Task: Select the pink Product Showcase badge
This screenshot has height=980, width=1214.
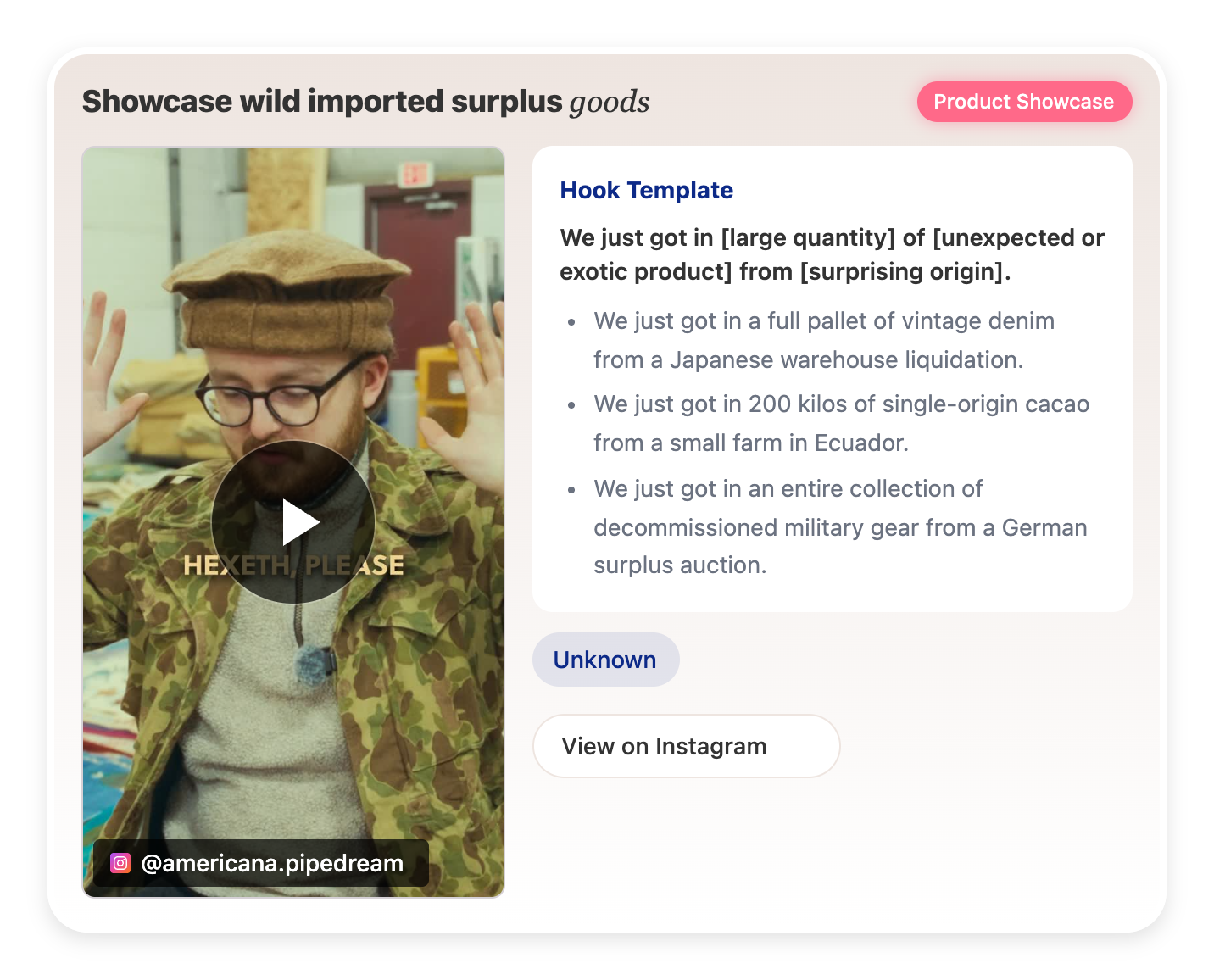Action: pyautogui.click(x=1023, y=102)
